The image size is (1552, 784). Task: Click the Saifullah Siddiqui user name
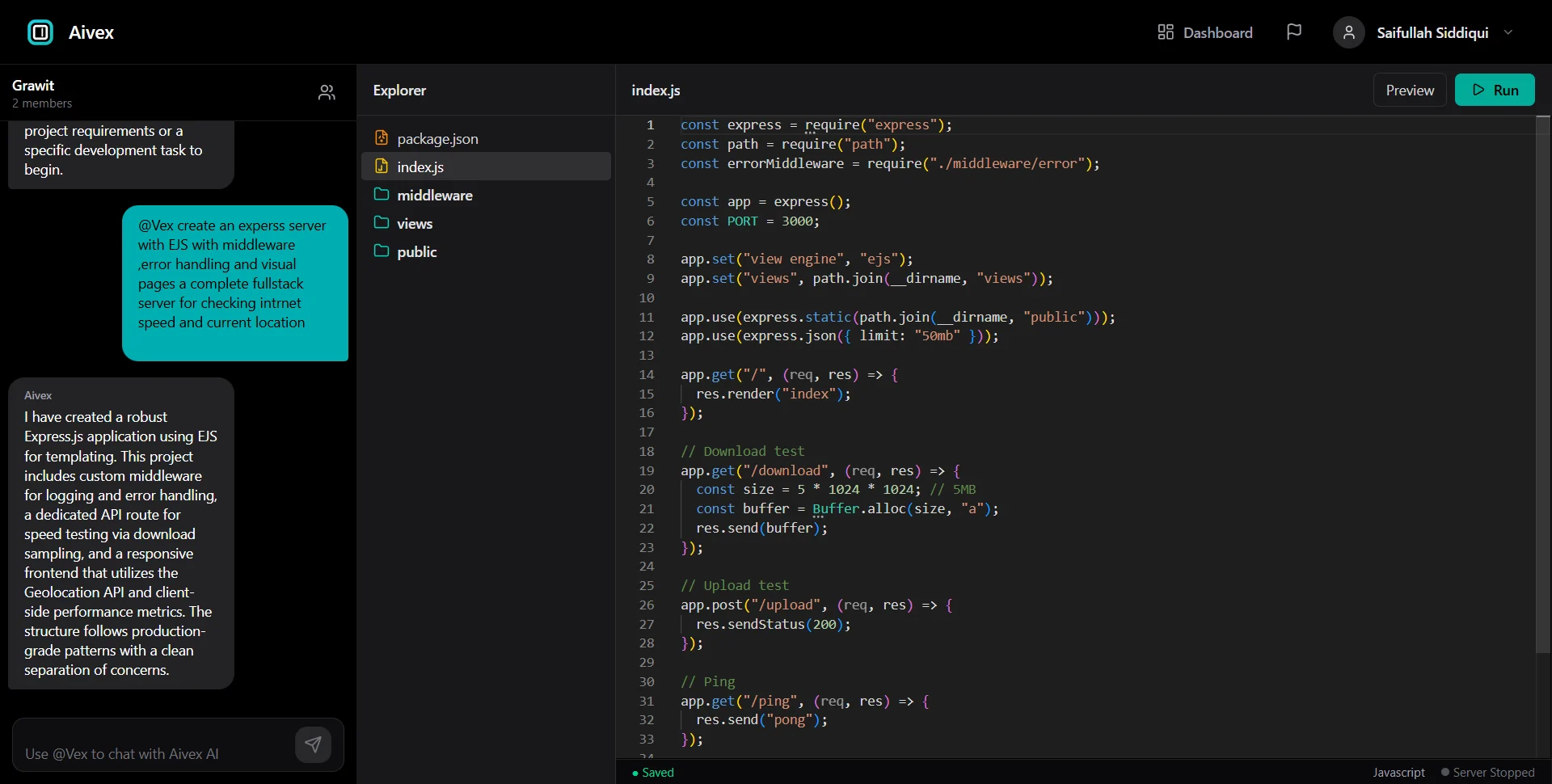pyautogui.click(x=1432, y=32)
